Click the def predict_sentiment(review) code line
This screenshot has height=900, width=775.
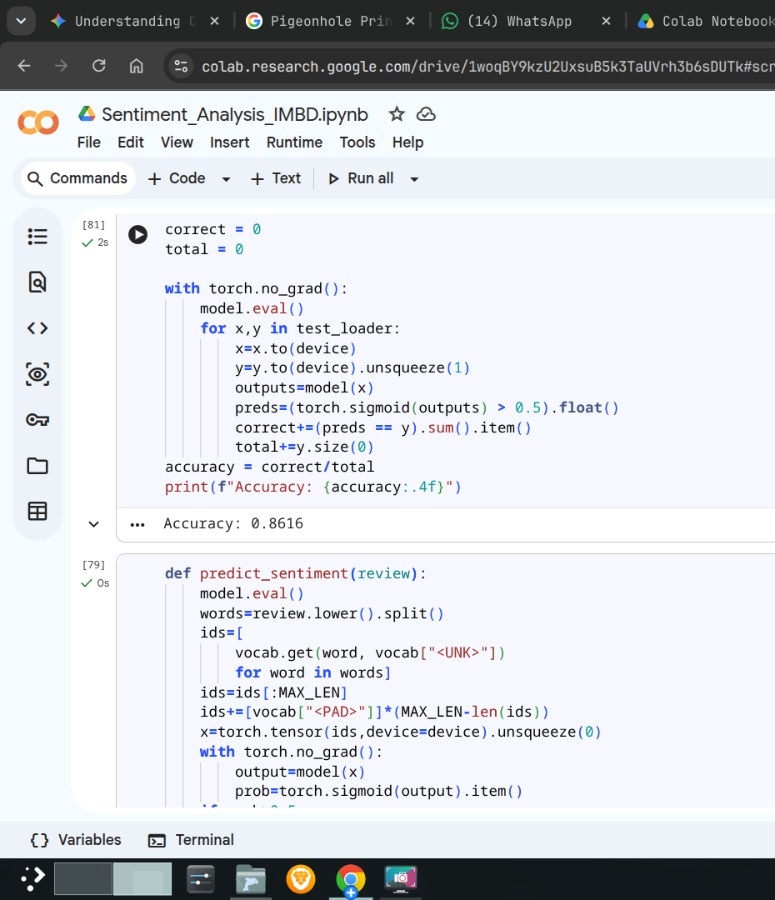pos(295,573)
